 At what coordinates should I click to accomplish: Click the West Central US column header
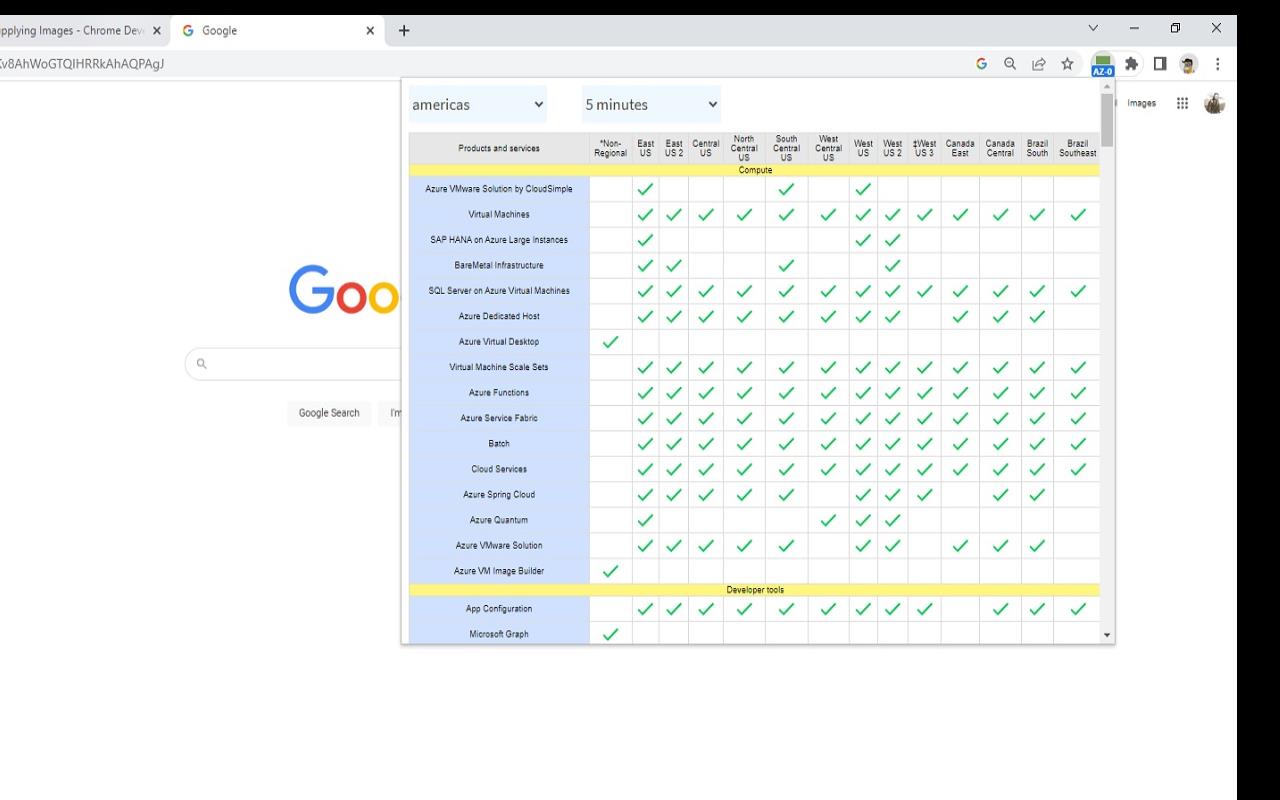[x=828, y=148]
